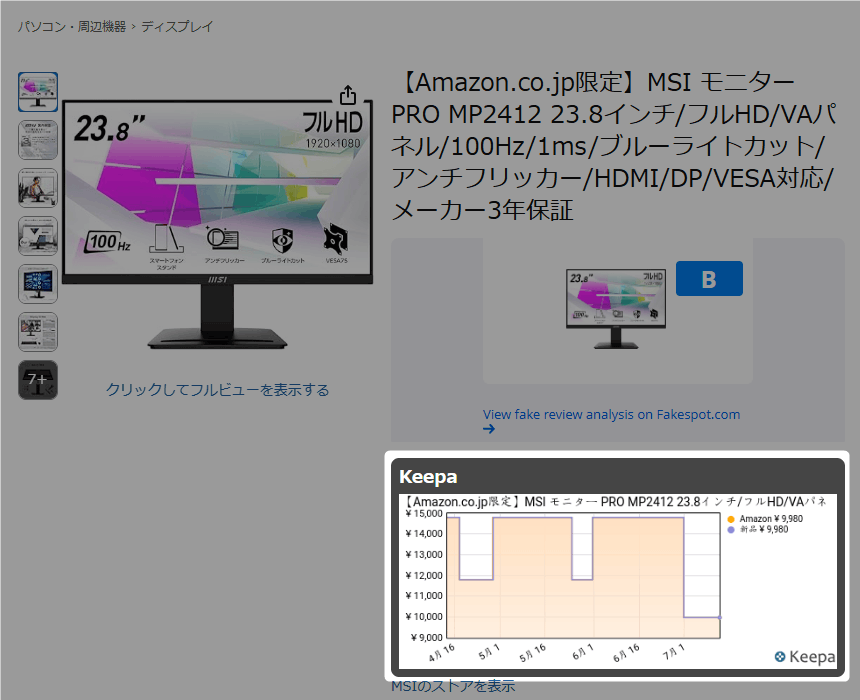This screenshot has width=860, height=700.
Task: Click the ¥15,000 axis label
Action: click(x=423, y=513)
